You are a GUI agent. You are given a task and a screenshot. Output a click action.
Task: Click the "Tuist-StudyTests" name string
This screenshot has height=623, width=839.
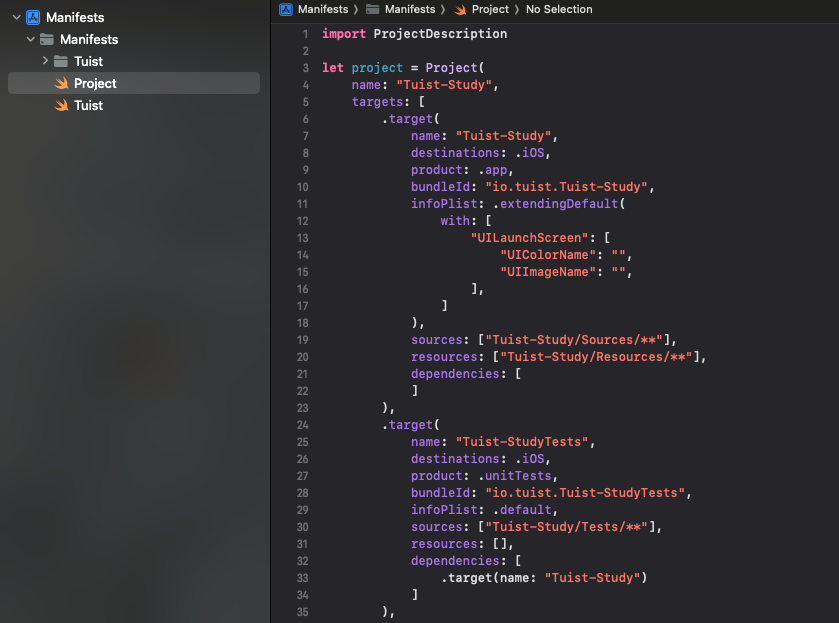pos(522,442)
